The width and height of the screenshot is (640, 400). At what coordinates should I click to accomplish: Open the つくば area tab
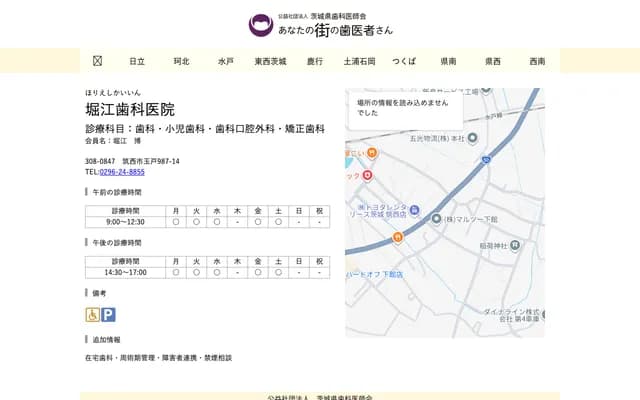click(x=404, y=61)
